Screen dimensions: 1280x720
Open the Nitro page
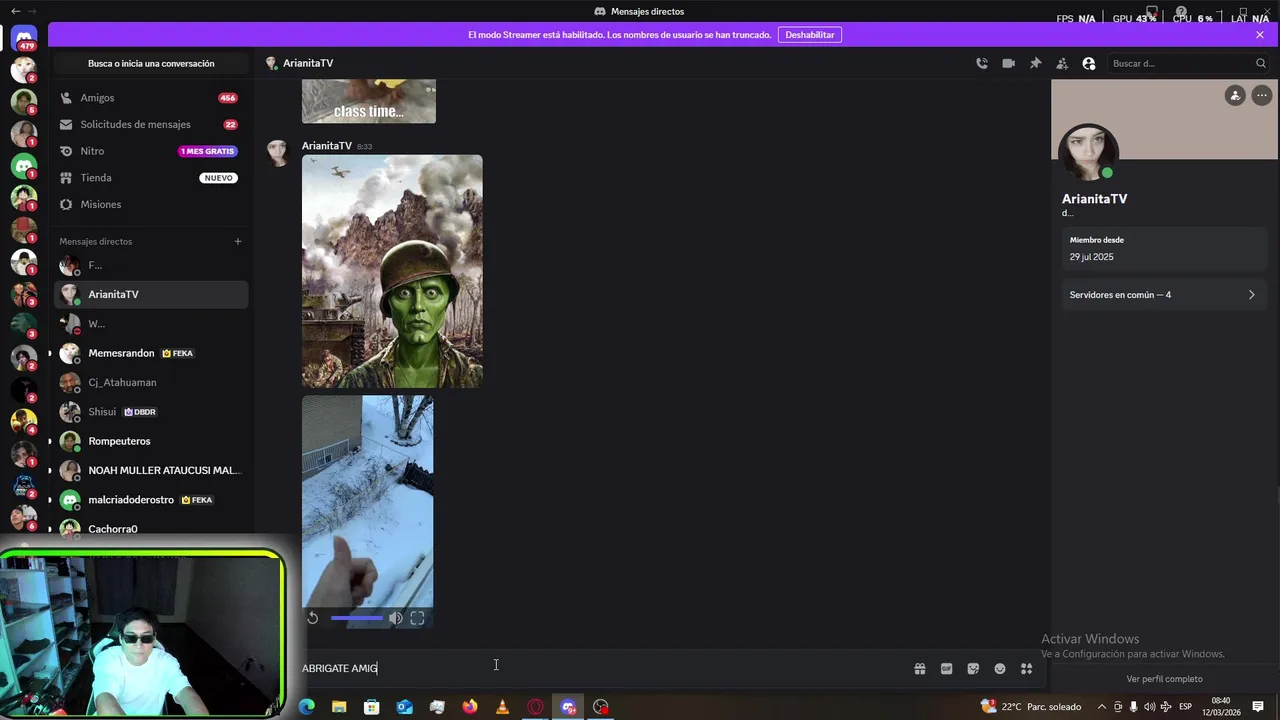[151, 151]
